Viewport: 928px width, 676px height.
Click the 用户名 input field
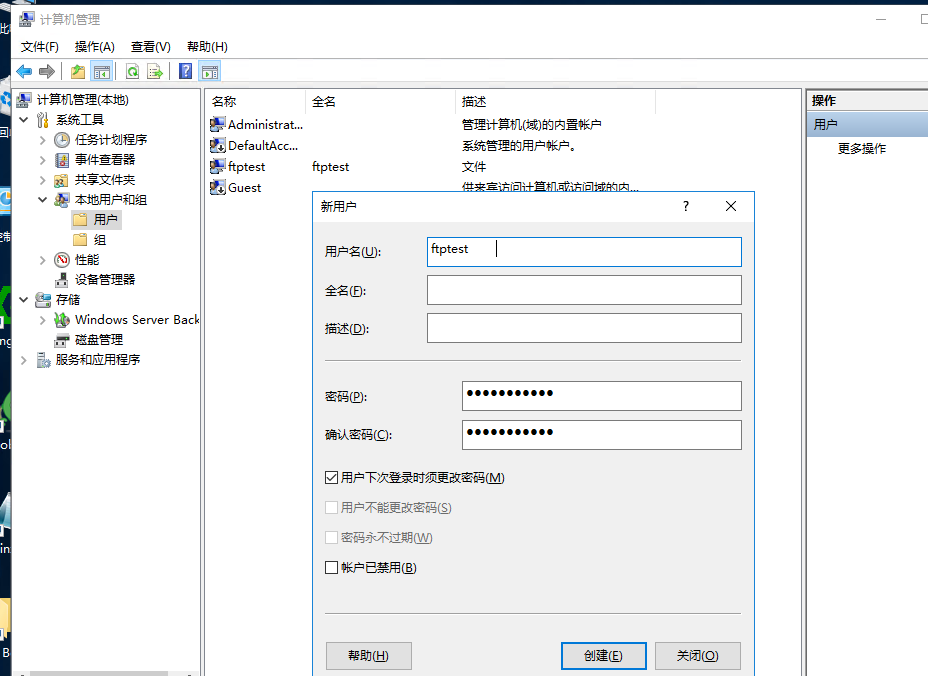pos(584,252)
